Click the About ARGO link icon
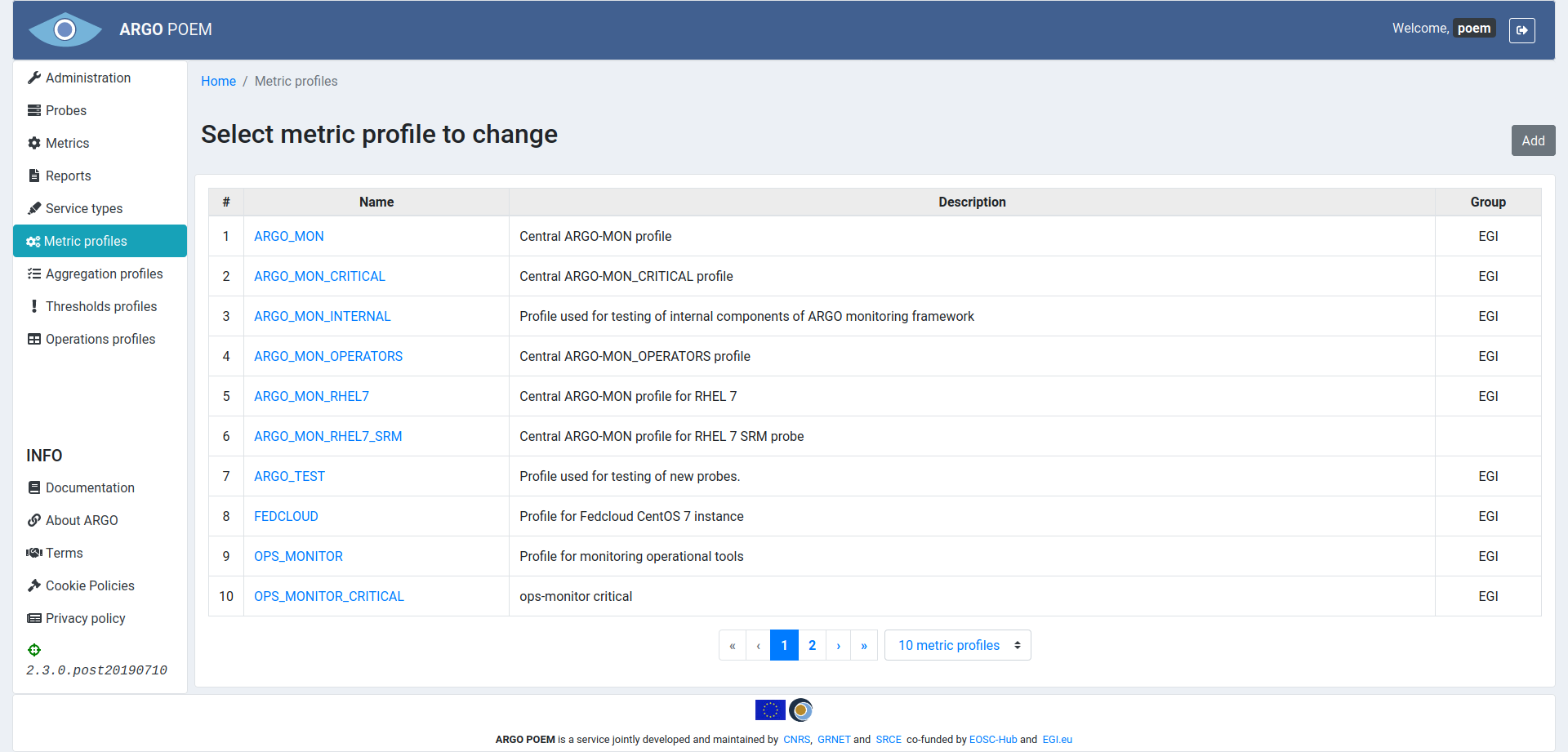 tap(34, 520)
